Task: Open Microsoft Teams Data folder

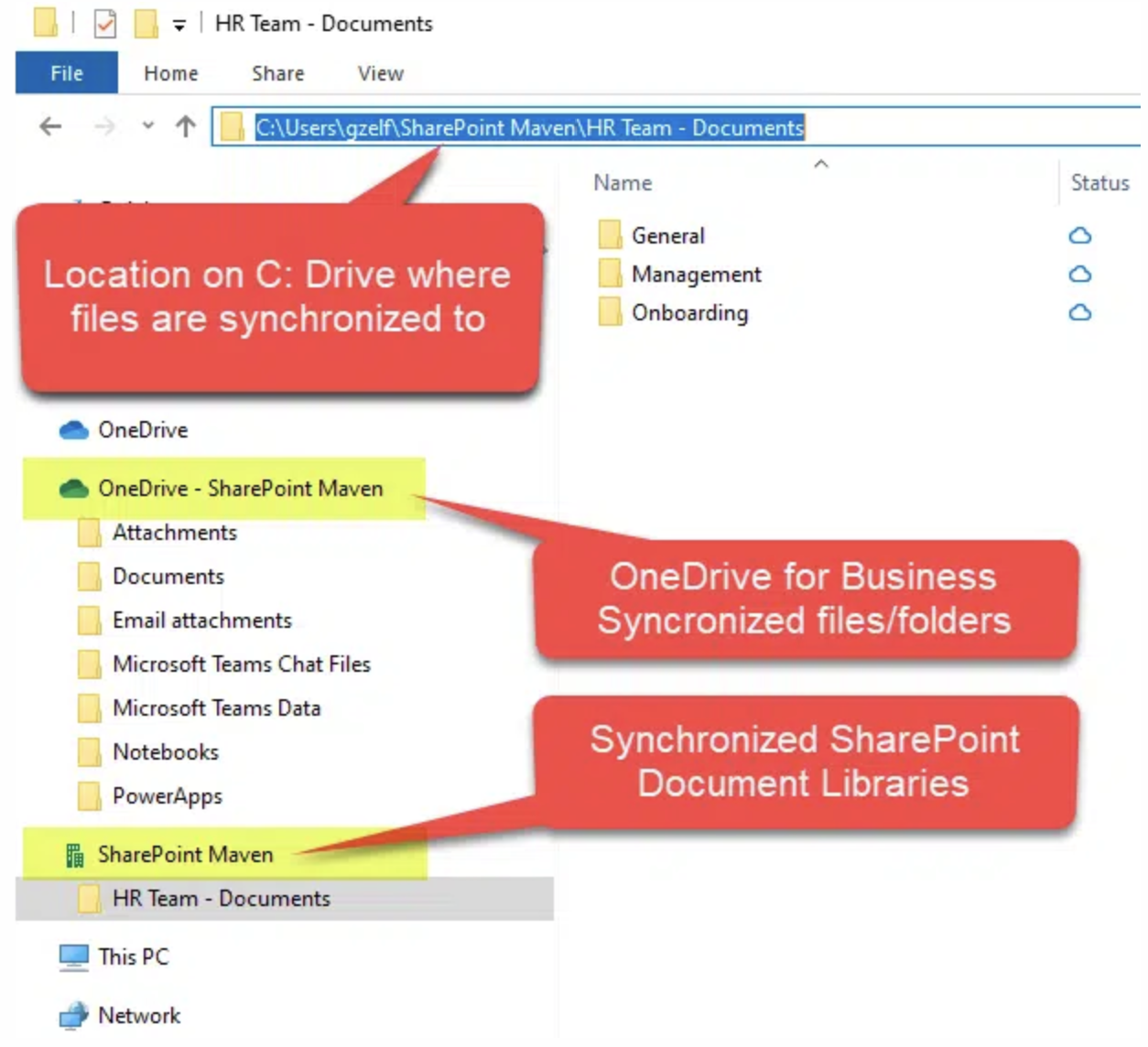Action: [216, 708]
